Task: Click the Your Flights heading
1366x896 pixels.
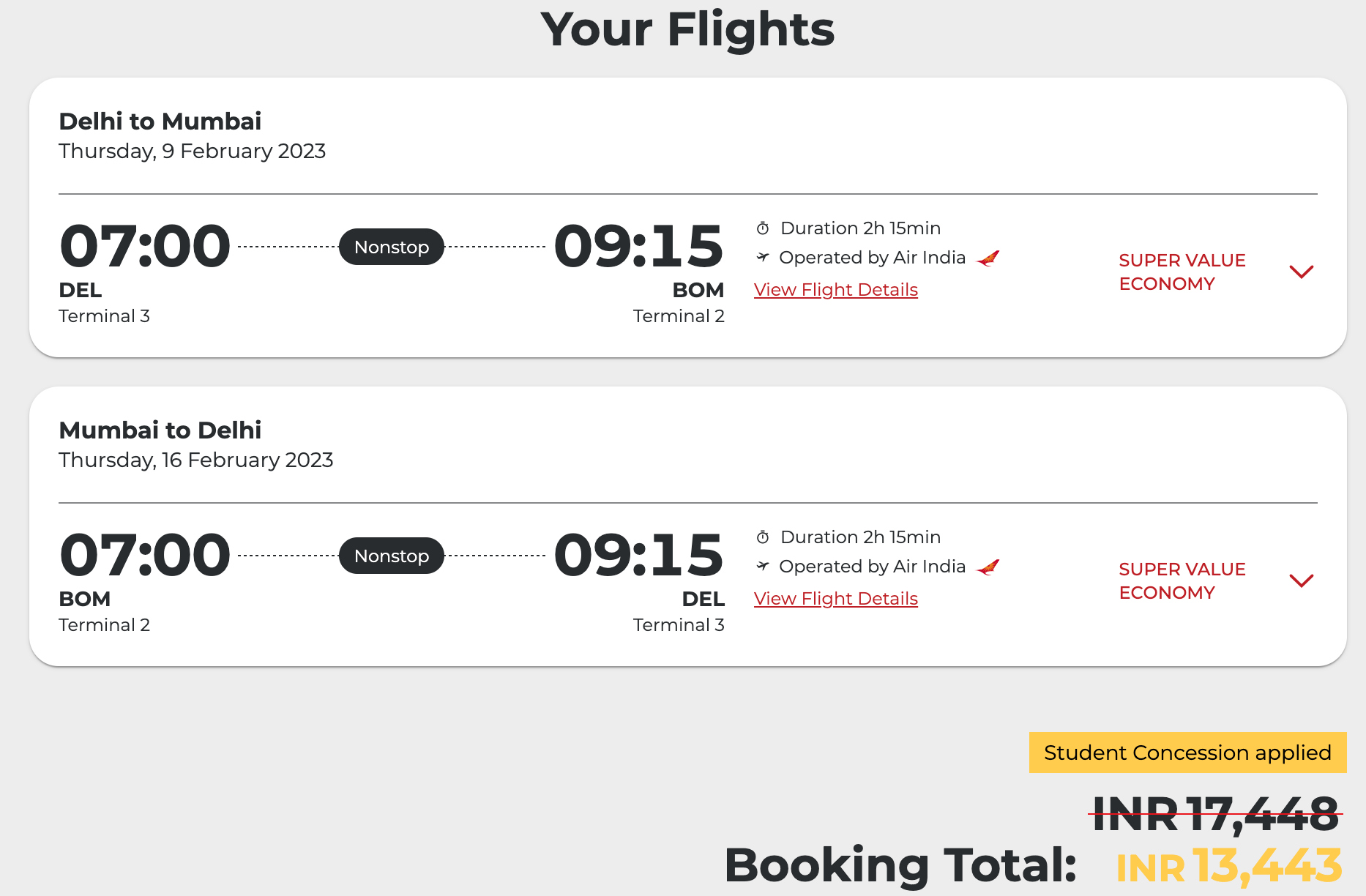Action: tap(687, 30)
